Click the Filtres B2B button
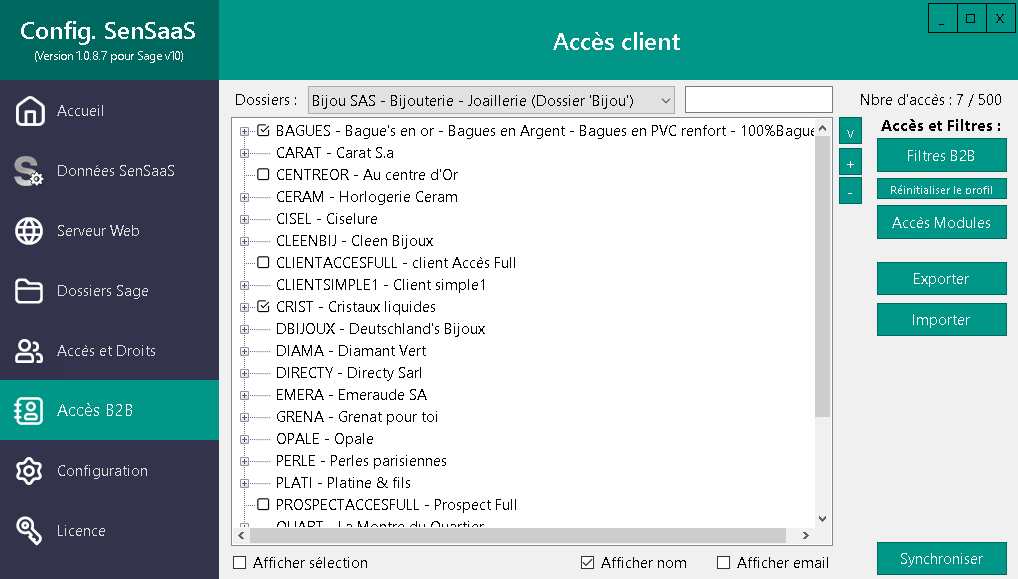The width and height of the screenshot is (1018, 579). (x=941, y=156)
